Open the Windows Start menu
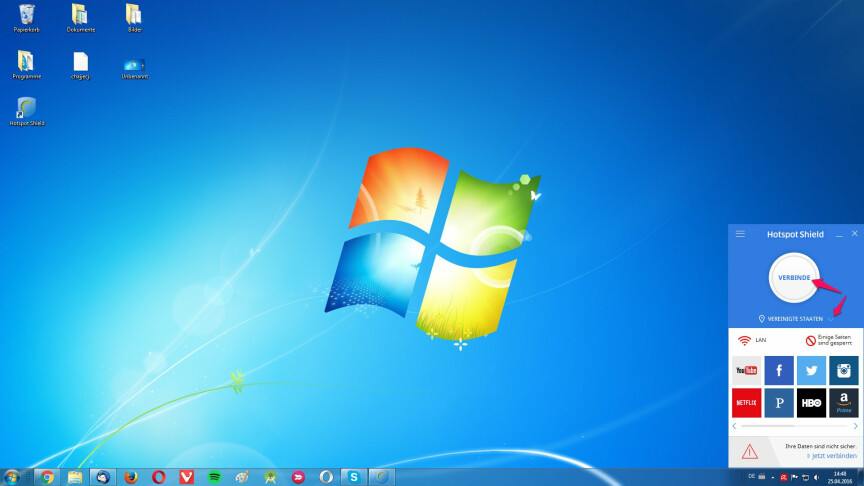This screenshot has width=864, height=486. 12,477
